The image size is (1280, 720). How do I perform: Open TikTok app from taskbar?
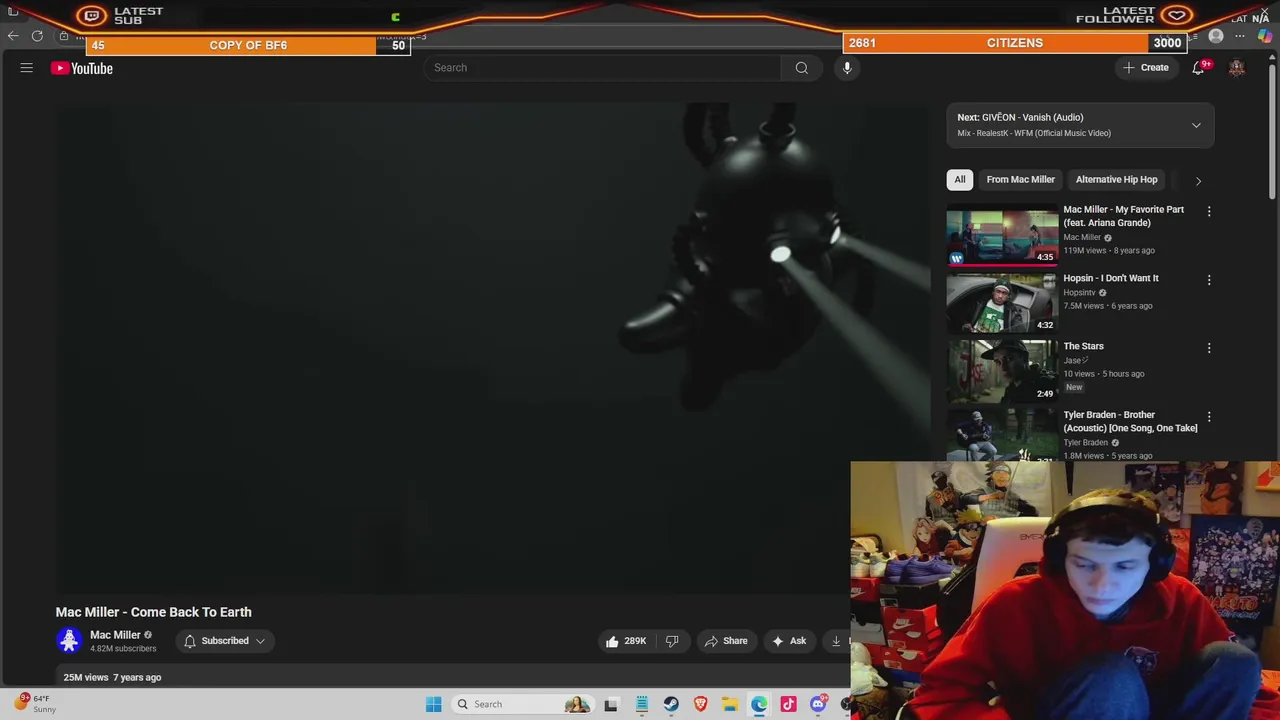[789, 704]
